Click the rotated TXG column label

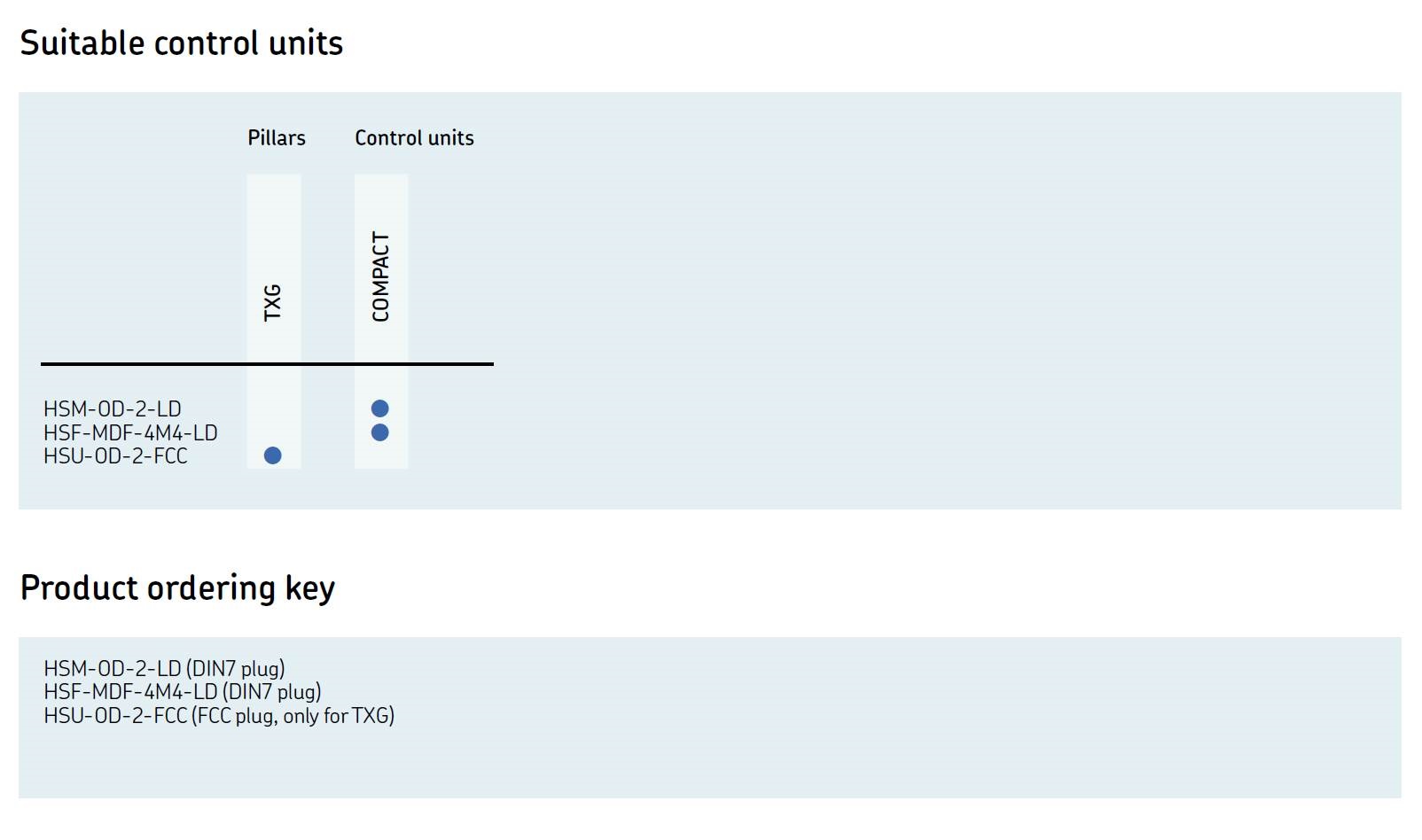pyautogui.click(x=273, y=302)
